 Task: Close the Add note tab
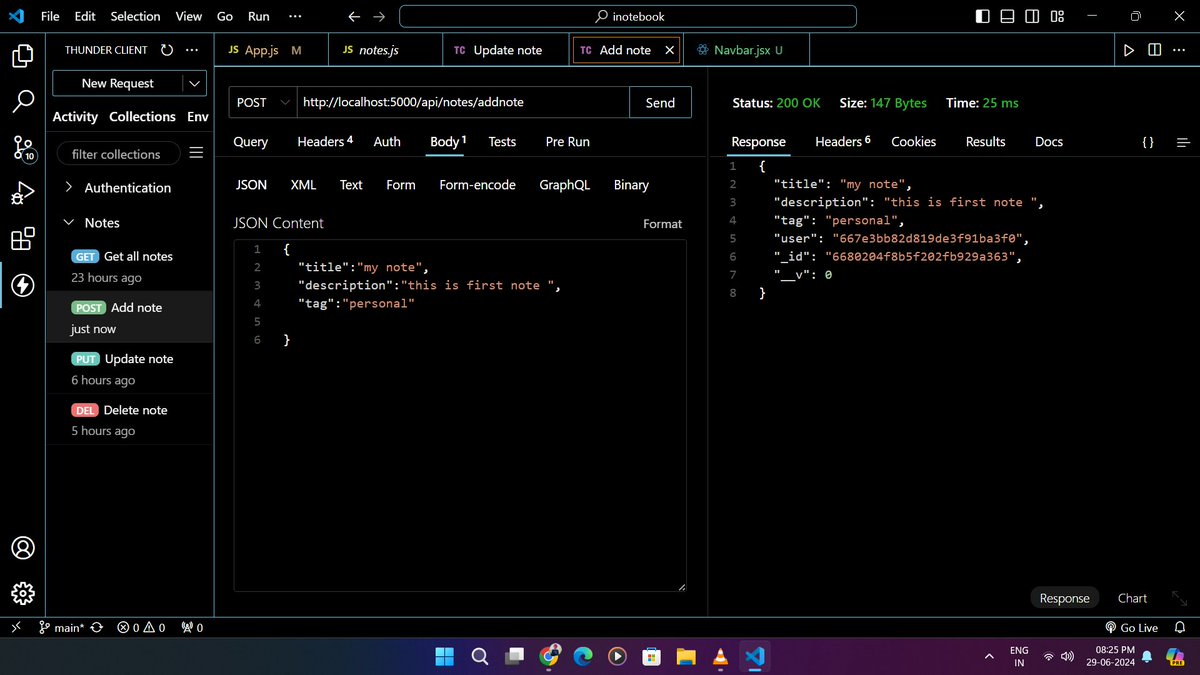tap(669, 50)
